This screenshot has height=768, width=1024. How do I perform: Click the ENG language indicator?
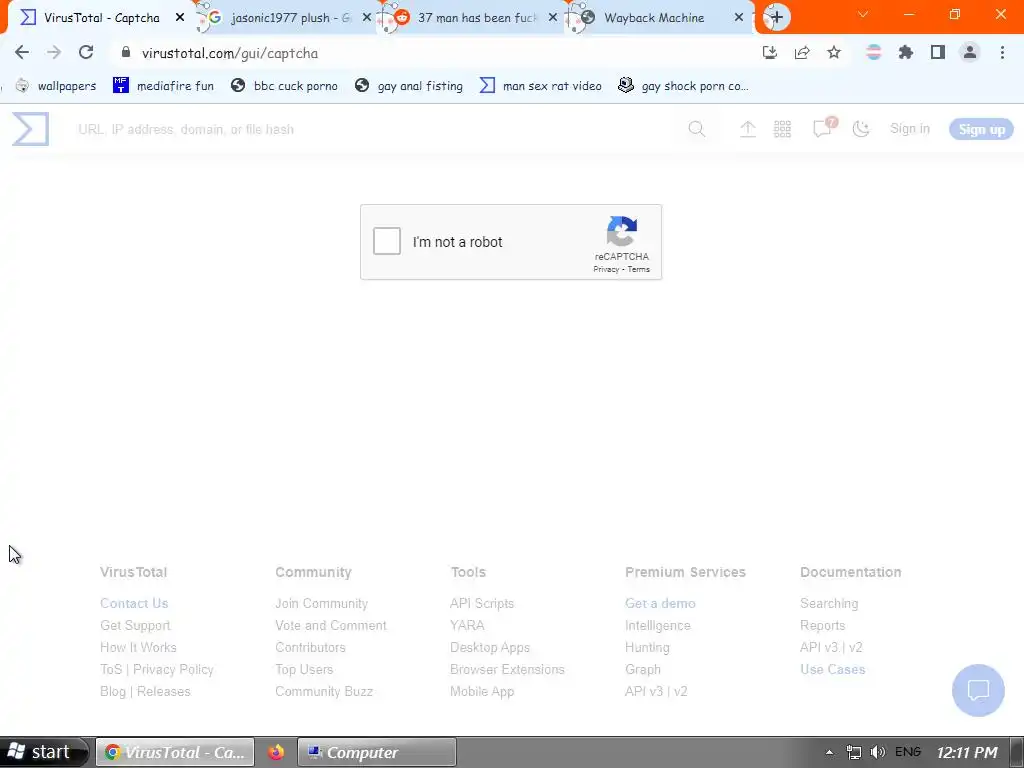coord(908,752)
